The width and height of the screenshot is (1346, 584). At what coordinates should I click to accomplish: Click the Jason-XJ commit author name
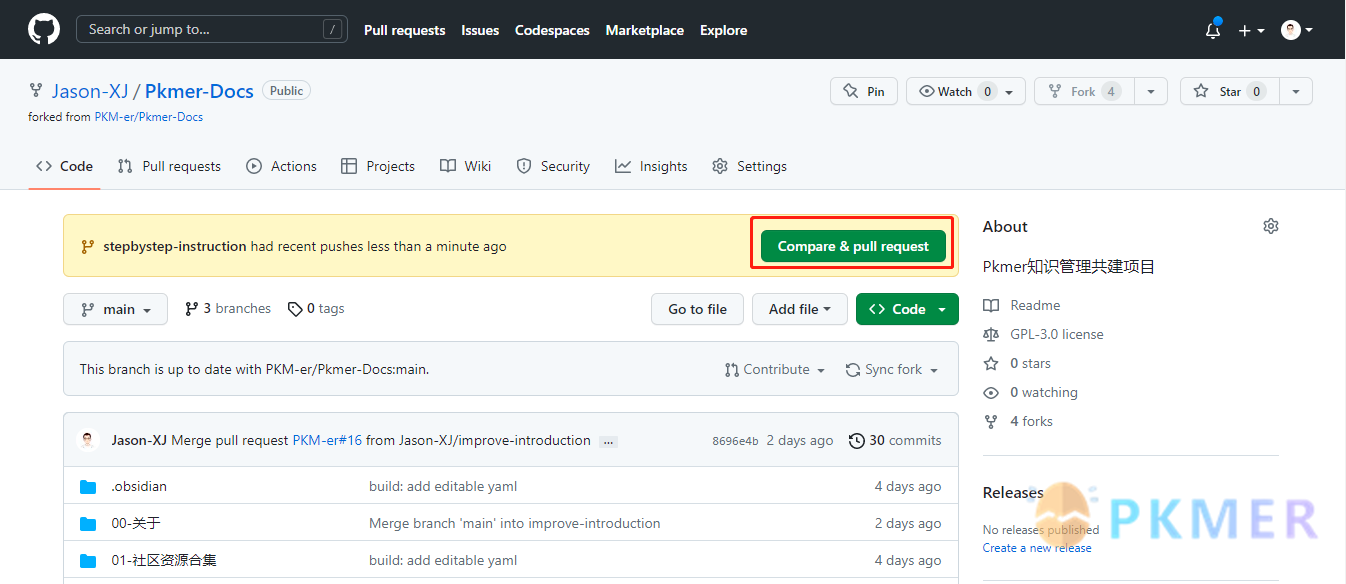click(x=139, y=440)
